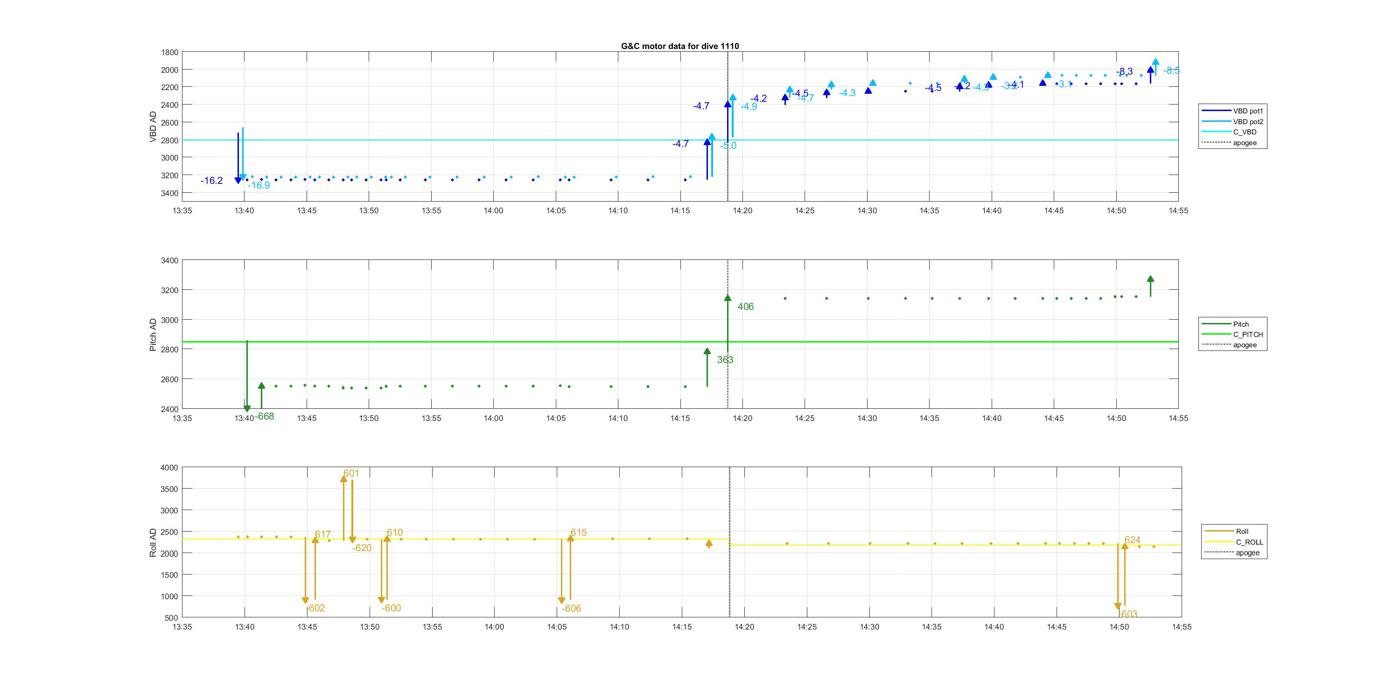Click the 'VBD pot2' legend entry
The width and height of the screenshot is (1400, 693).
pos(1235,121)
